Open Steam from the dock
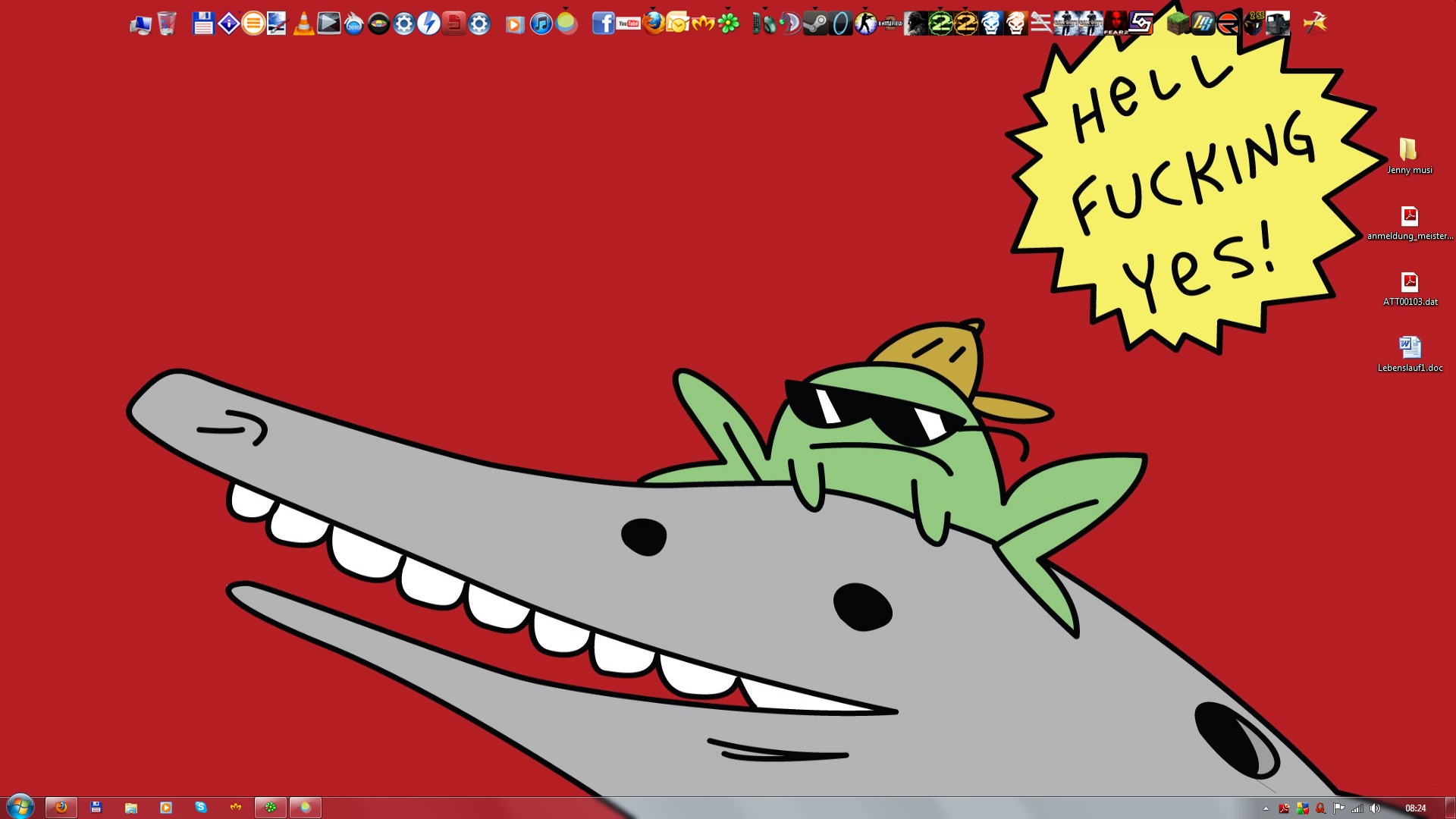 click(x=815, y=24)
